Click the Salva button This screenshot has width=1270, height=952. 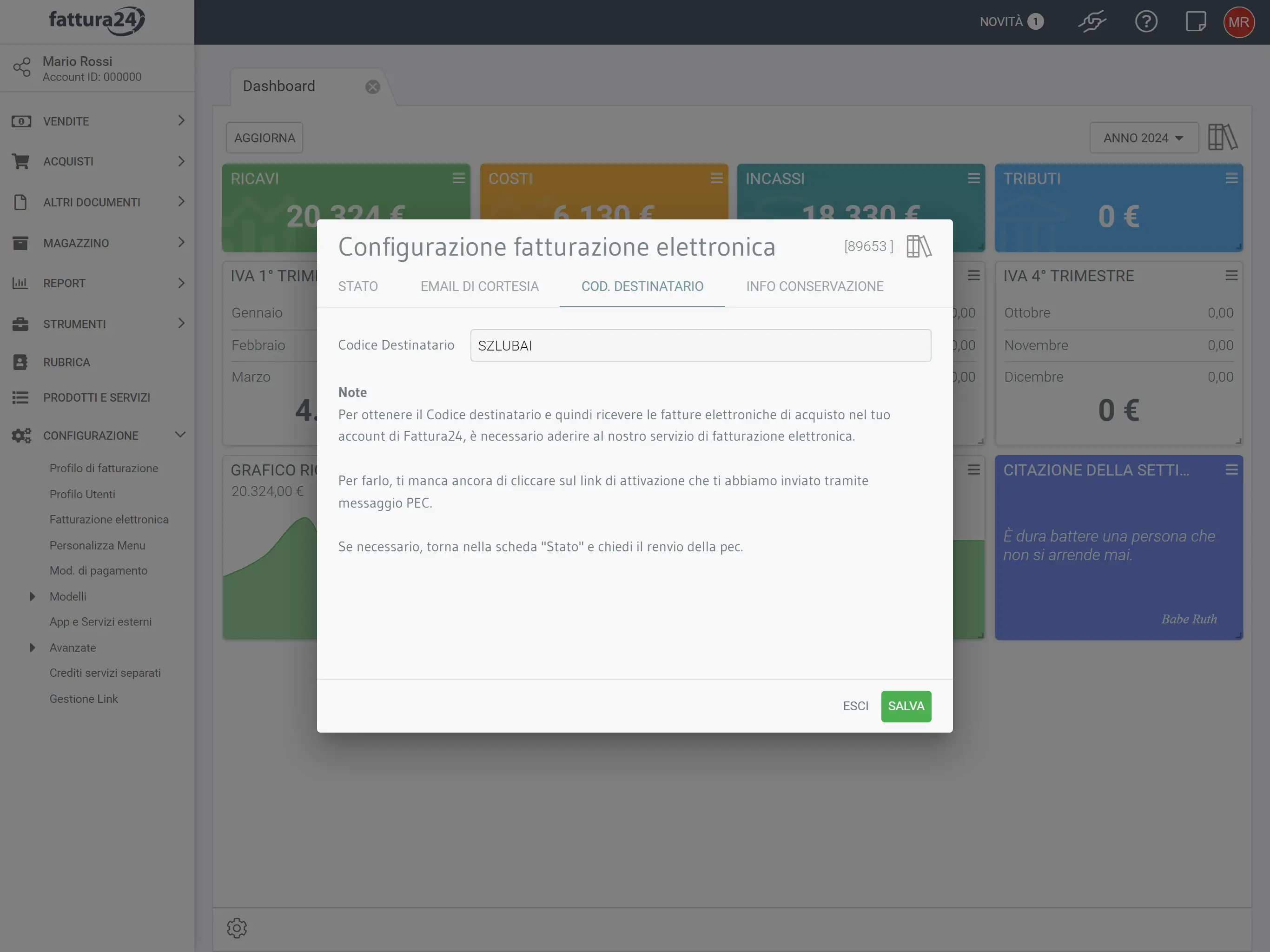[906, 706]
